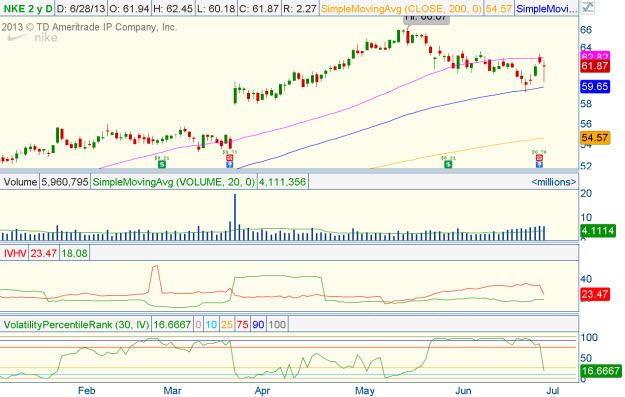Viewport: 625px width, 397px height.
Task: Click the Jun label on time axis
Action: 463,391
